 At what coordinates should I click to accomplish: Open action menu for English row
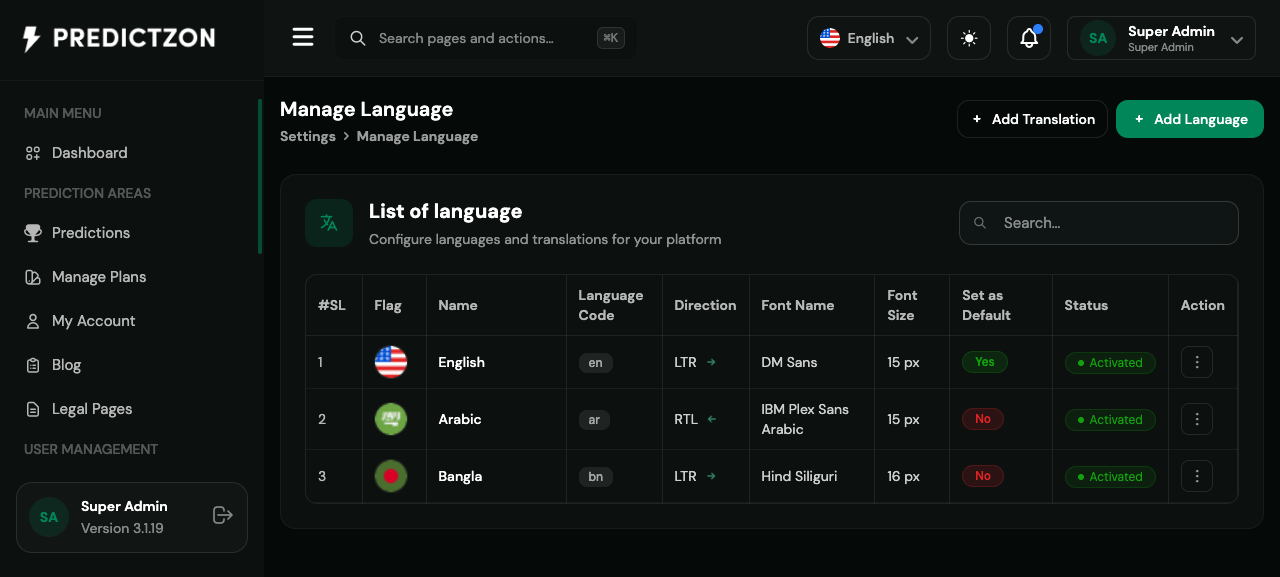pos(1197,362)
